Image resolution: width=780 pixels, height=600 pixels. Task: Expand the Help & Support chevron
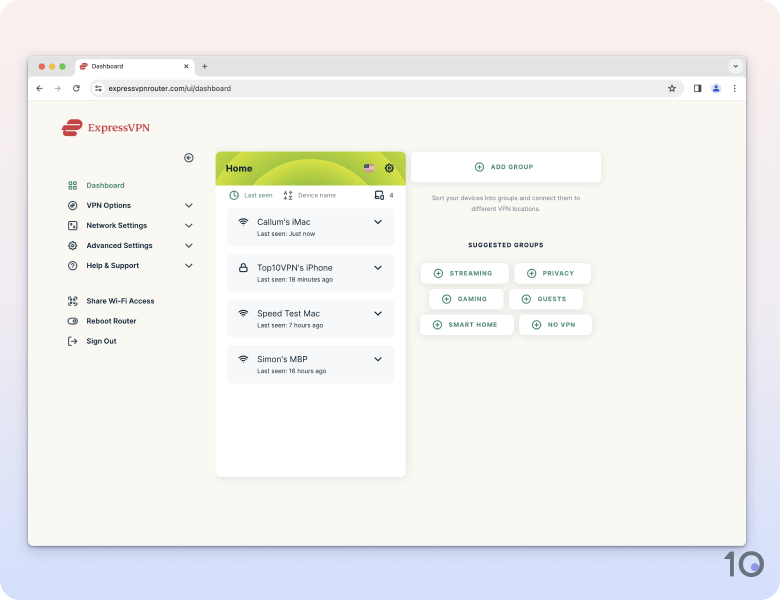[x=189, y=266]
